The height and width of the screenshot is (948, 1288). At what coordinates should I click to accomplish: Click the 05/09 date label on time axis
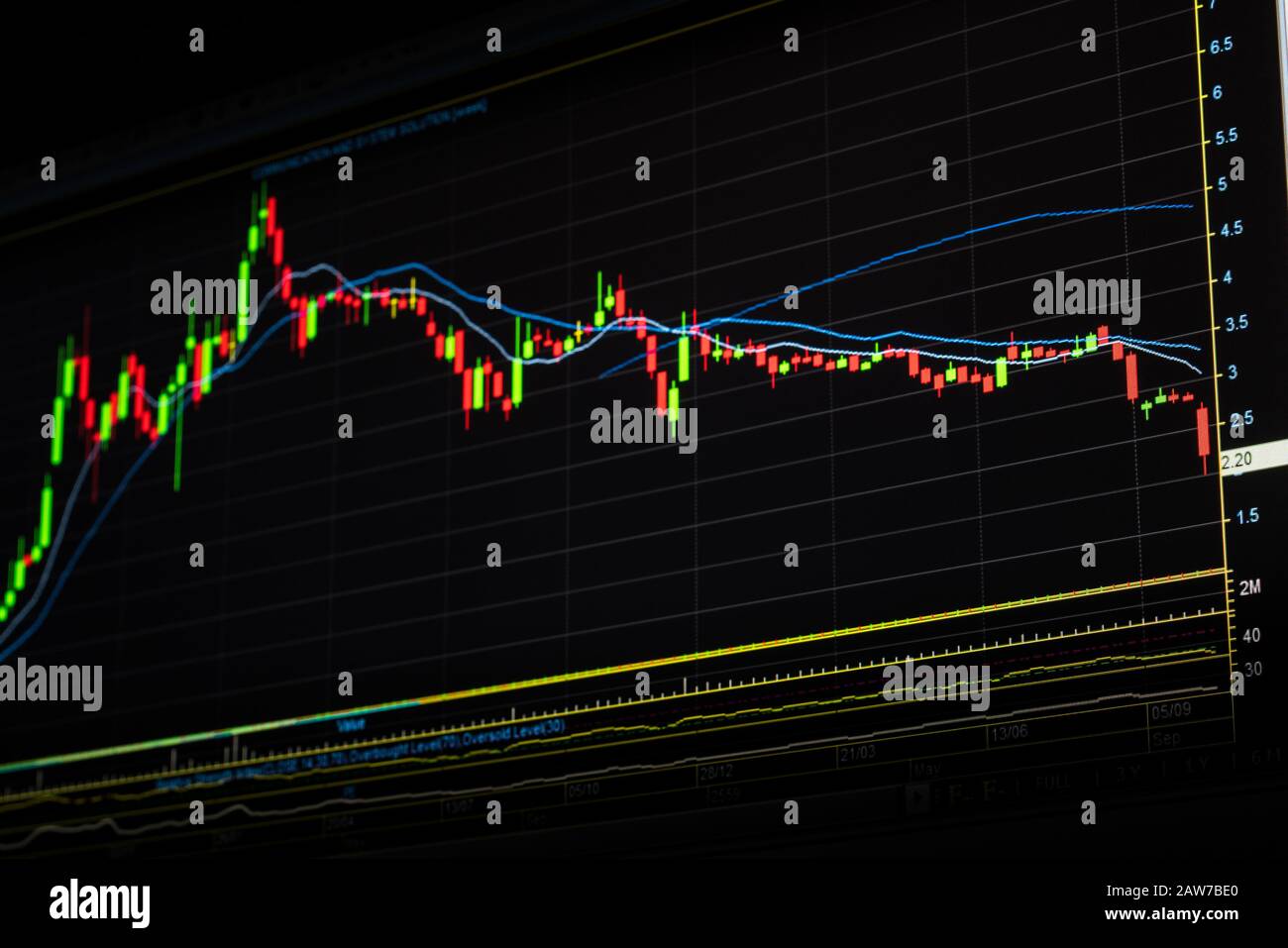pos(1170,711)
